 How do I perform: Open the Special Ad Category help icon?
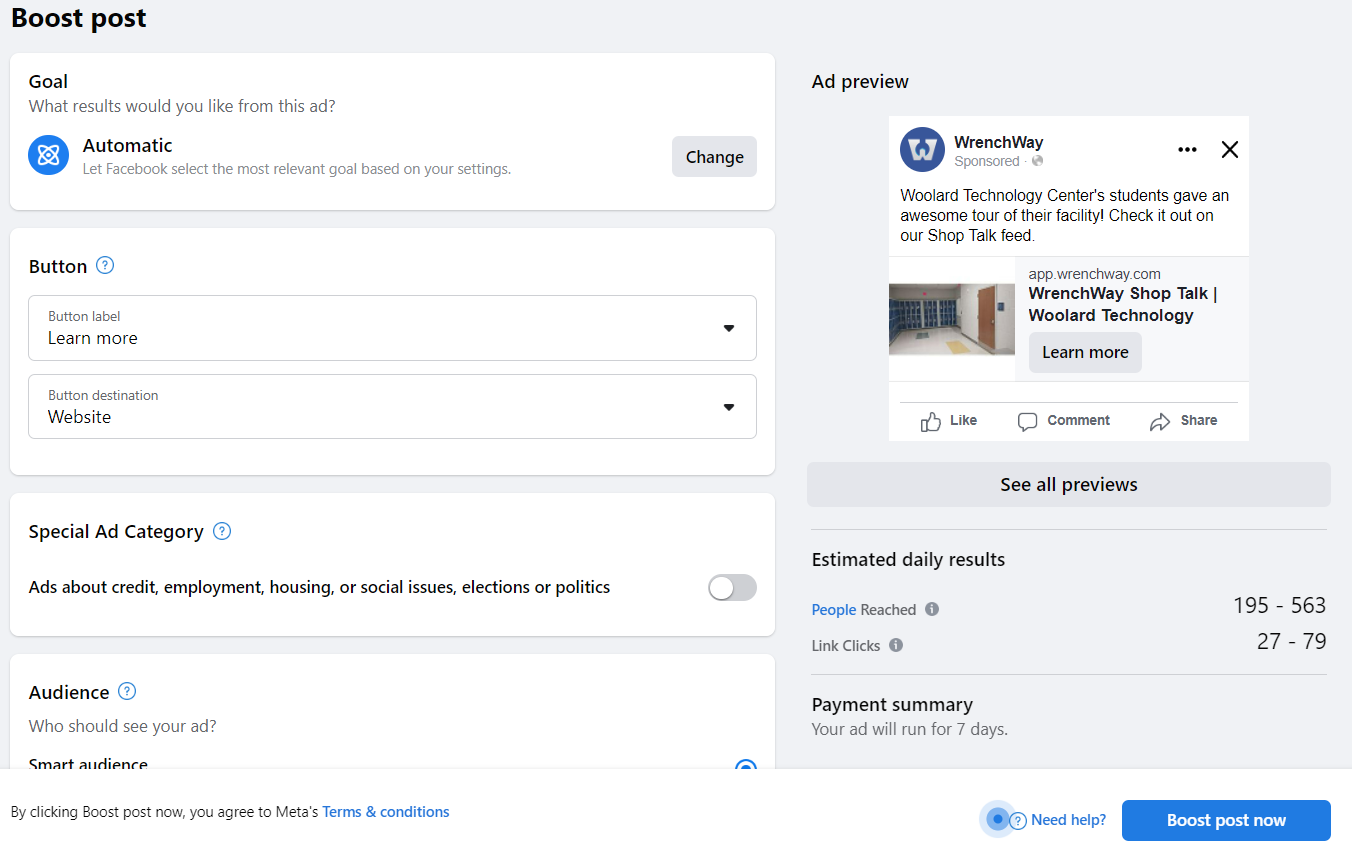[222, 531]
